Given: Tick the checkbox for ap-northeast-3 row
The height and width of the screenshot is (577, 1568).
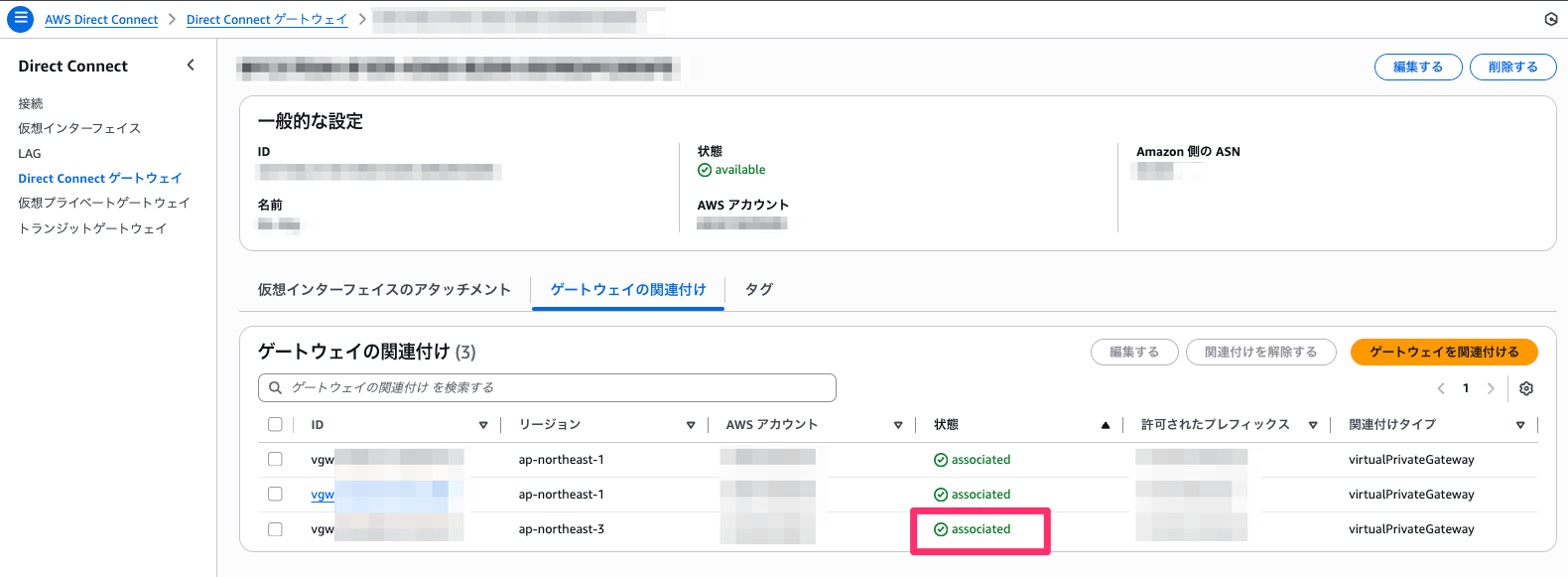Looking at the screenshot, I should coord(275,529).
